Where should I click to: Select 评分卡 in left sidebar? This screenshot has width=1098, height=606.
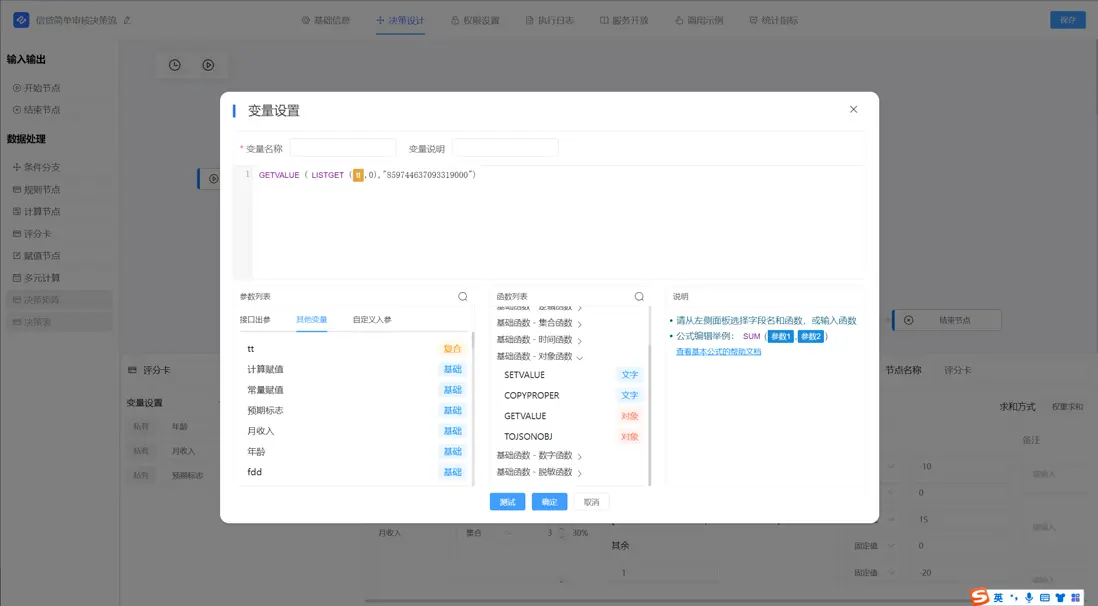(x=32, y=234)
